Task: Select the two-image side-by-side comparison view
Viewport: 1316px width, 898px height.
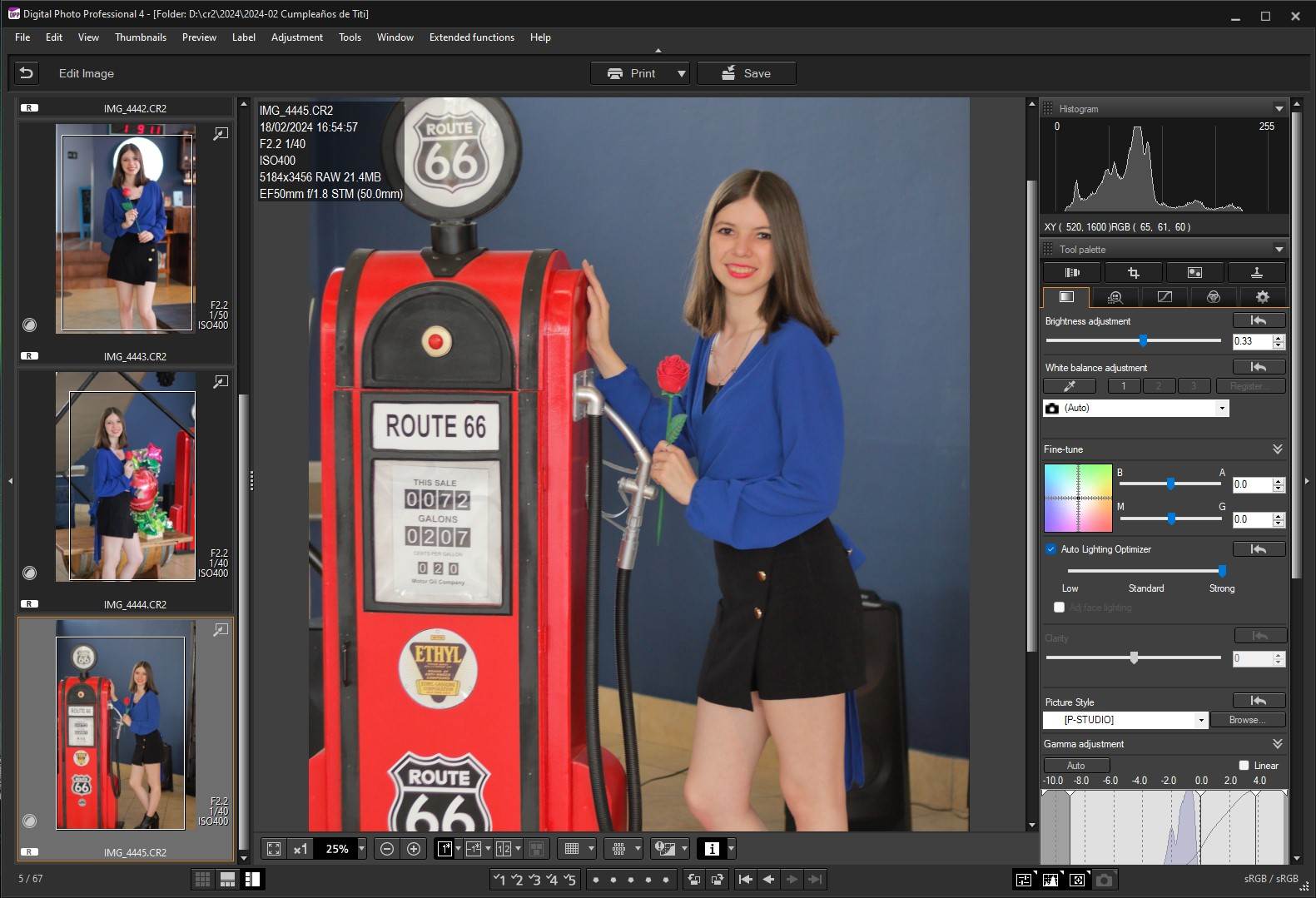Action: point(504,849)
